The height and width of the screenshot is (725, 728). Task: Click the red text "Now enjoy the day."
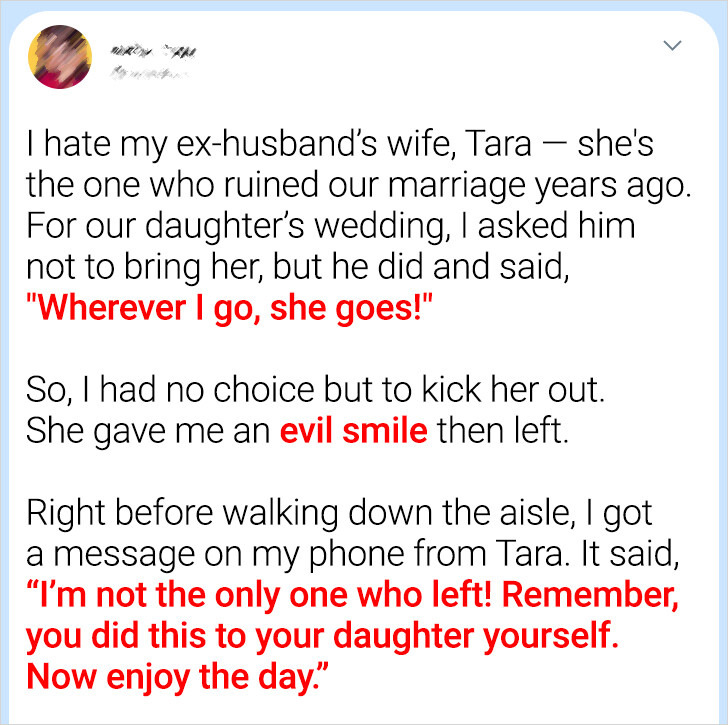[x=177, y=677]
